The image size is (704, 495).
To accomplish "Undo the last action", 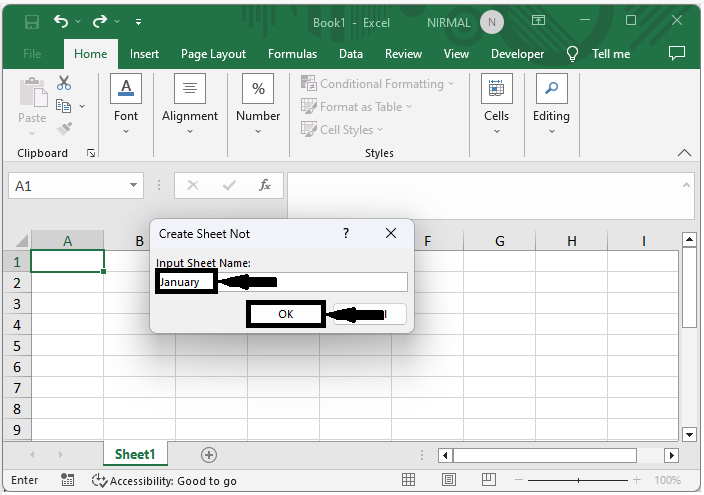I will (x=61, y=21).
